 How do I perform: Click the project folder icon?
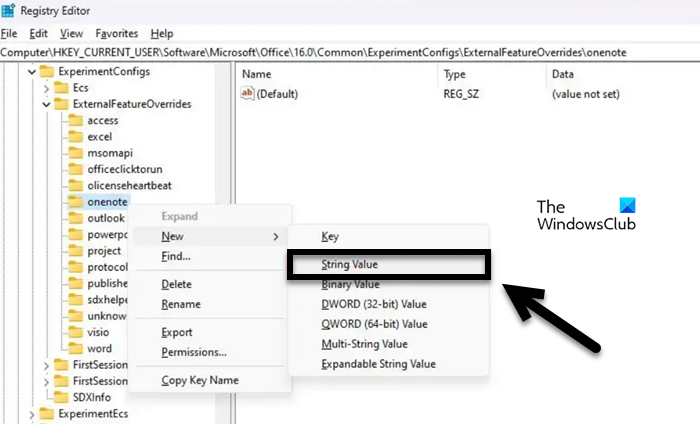click(x=75, y=251)
